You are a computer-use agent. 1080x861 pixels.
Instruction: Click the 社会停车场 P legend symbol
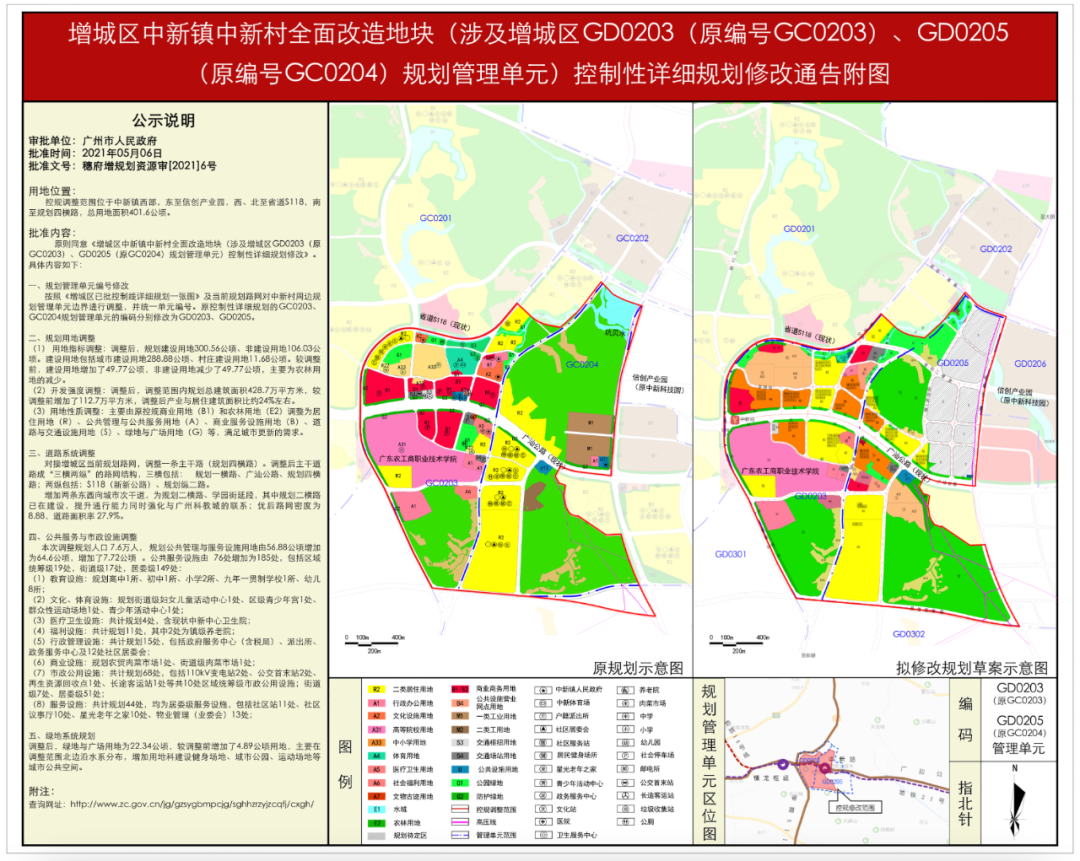click(x=625, y=756)
